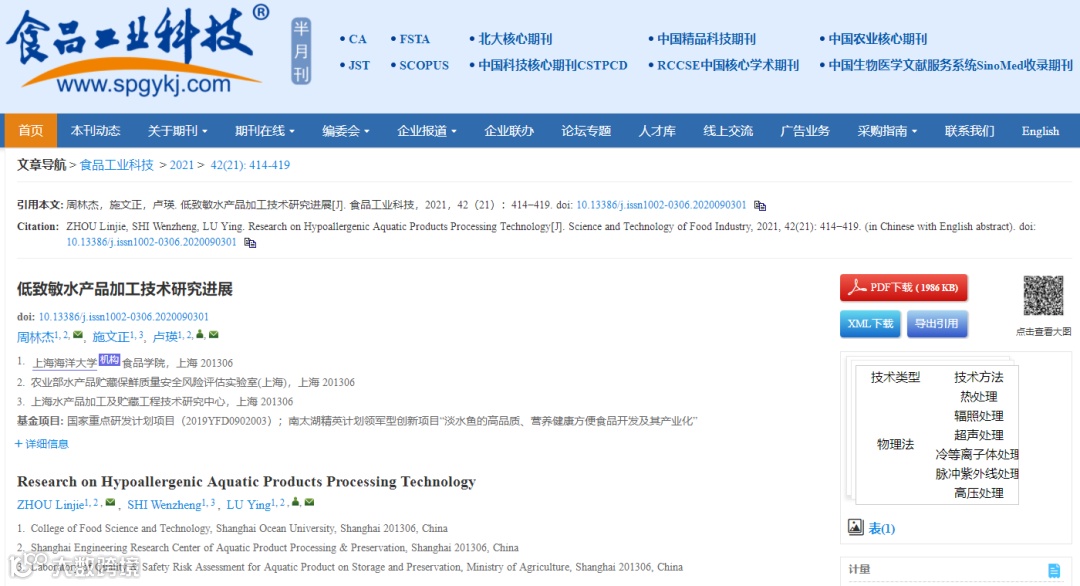1080x586 pixels.
Task: Open 线上交流 menu item
Action: tap(728, 131)
